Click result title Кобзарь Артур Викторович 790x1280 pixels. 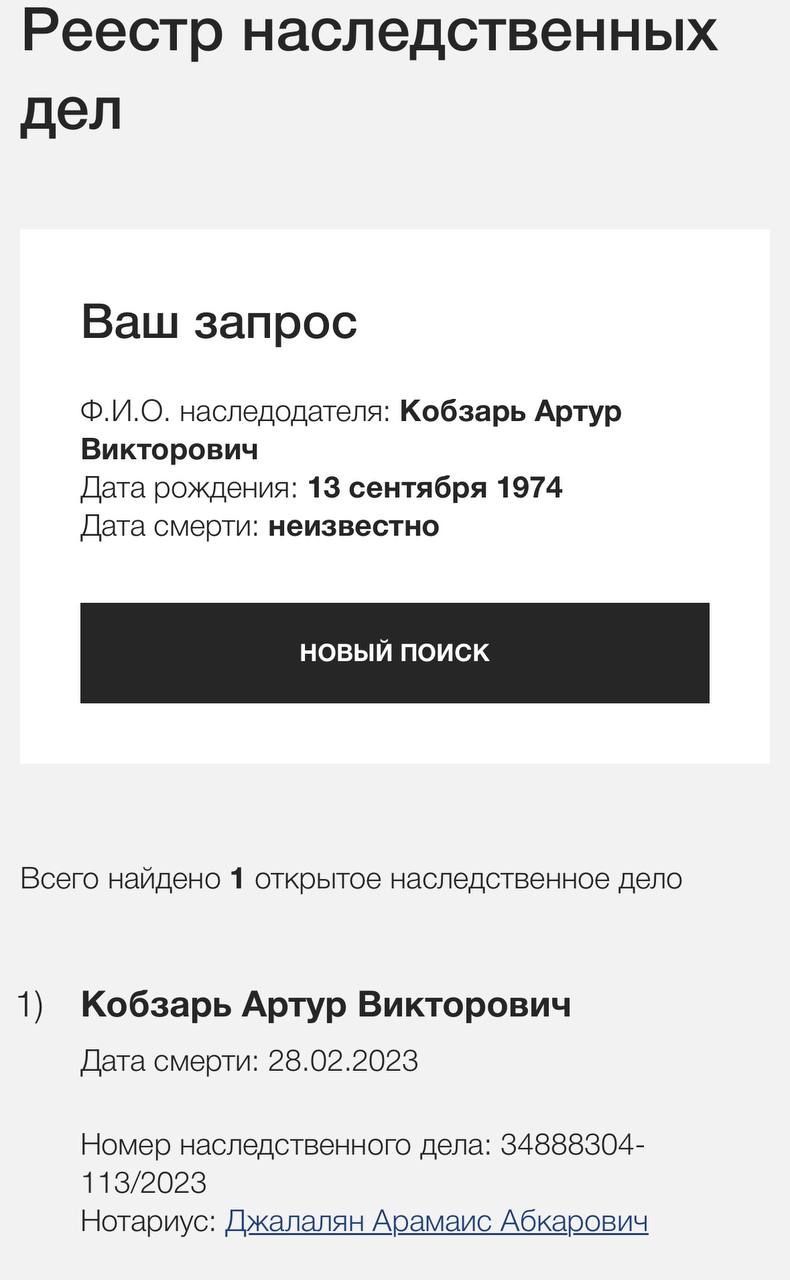click(326, 1005)
